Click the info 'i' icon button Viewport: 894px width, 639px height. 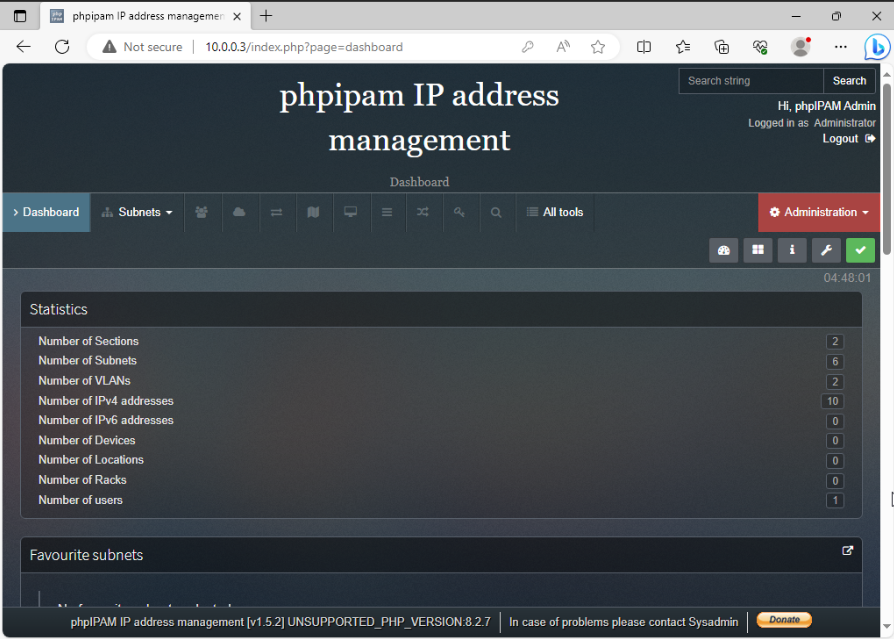792,250
